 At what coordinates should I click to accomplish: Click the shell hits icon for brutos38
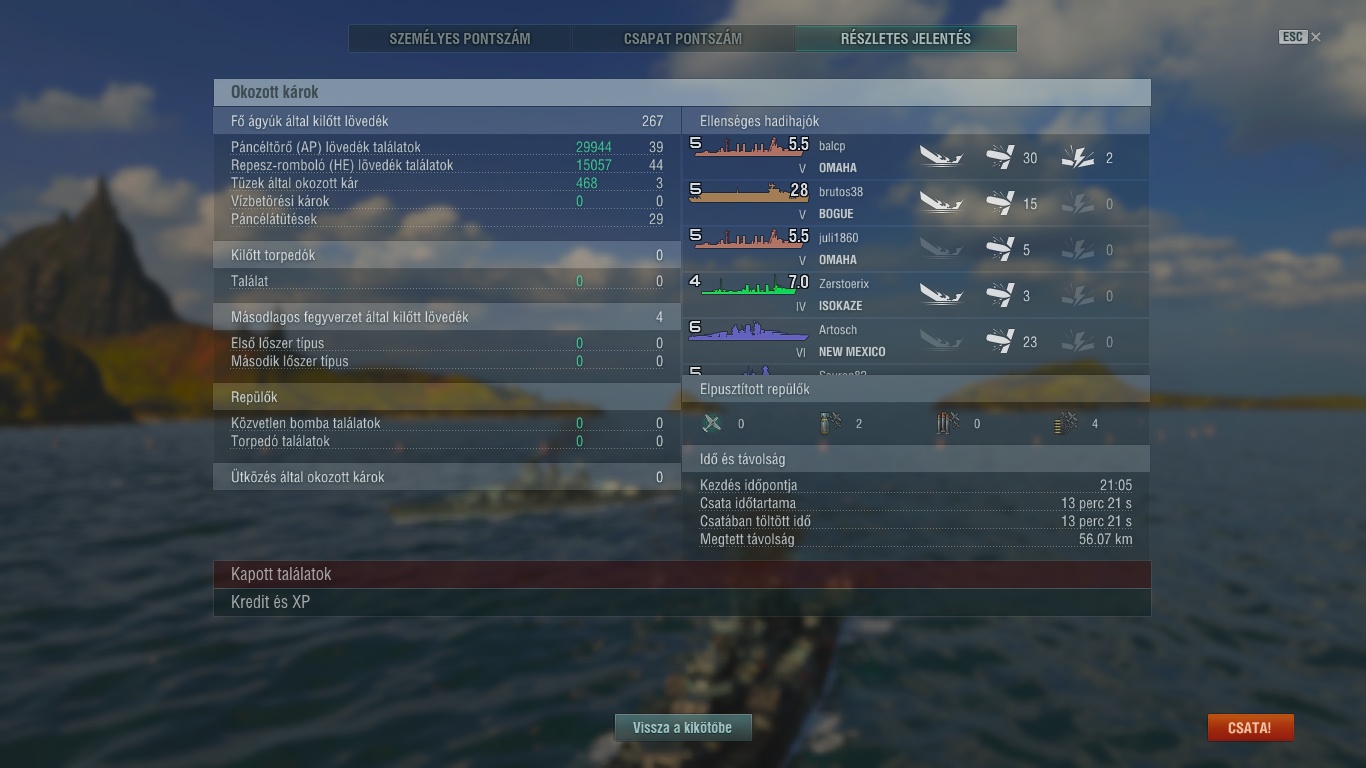(1000, 203)
